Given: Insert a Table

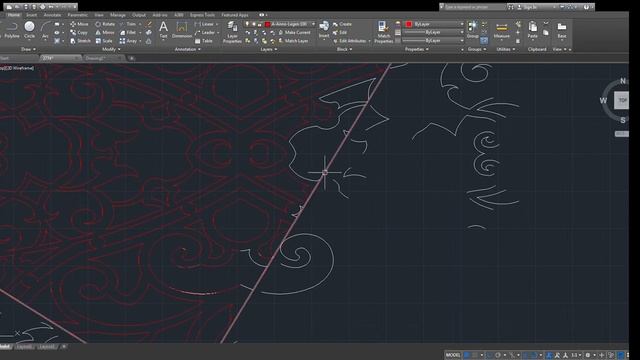Looking at the screenshot, I should click(204, 41).
